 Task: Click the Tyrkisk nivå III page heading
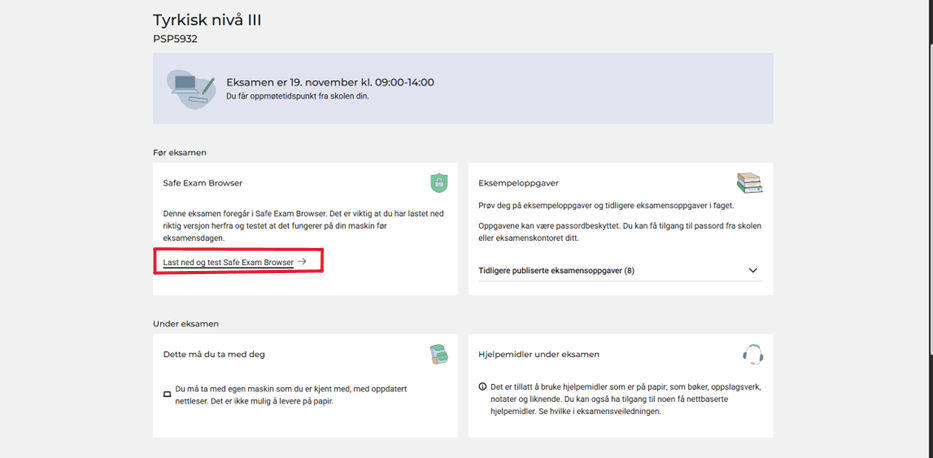207,20
